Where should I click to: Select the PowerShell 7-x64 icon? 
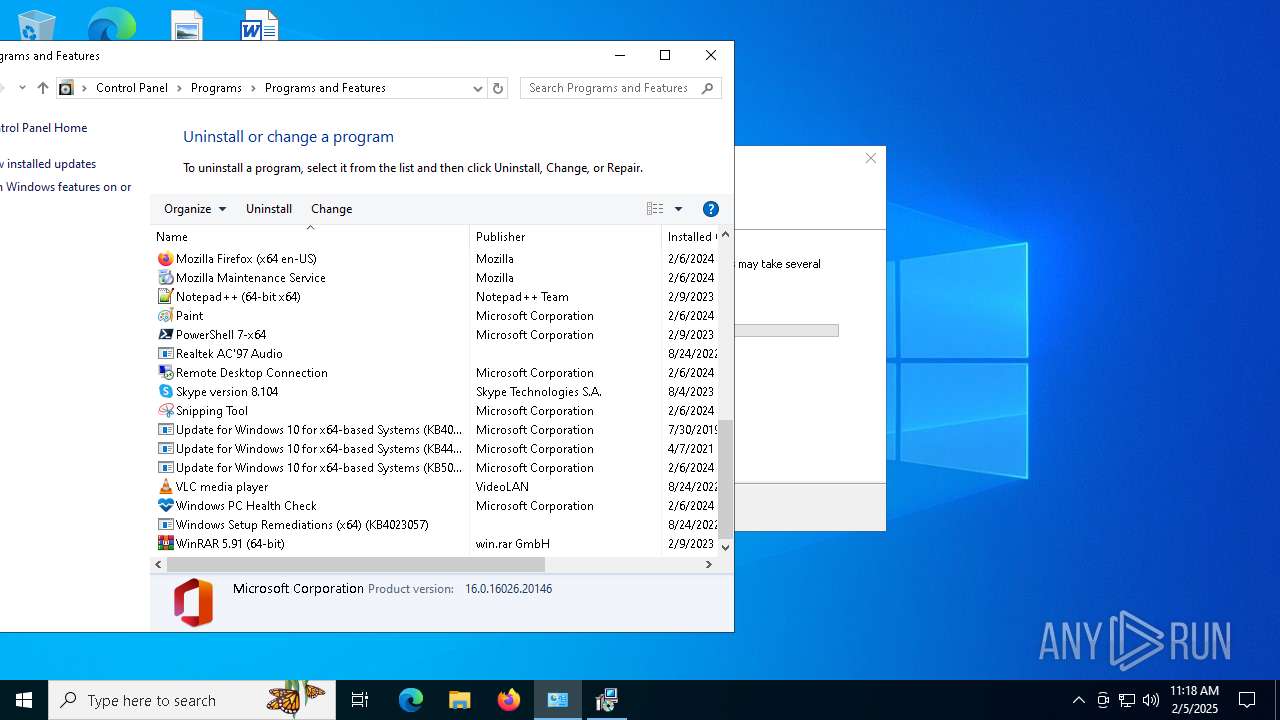tap(166, 334)
